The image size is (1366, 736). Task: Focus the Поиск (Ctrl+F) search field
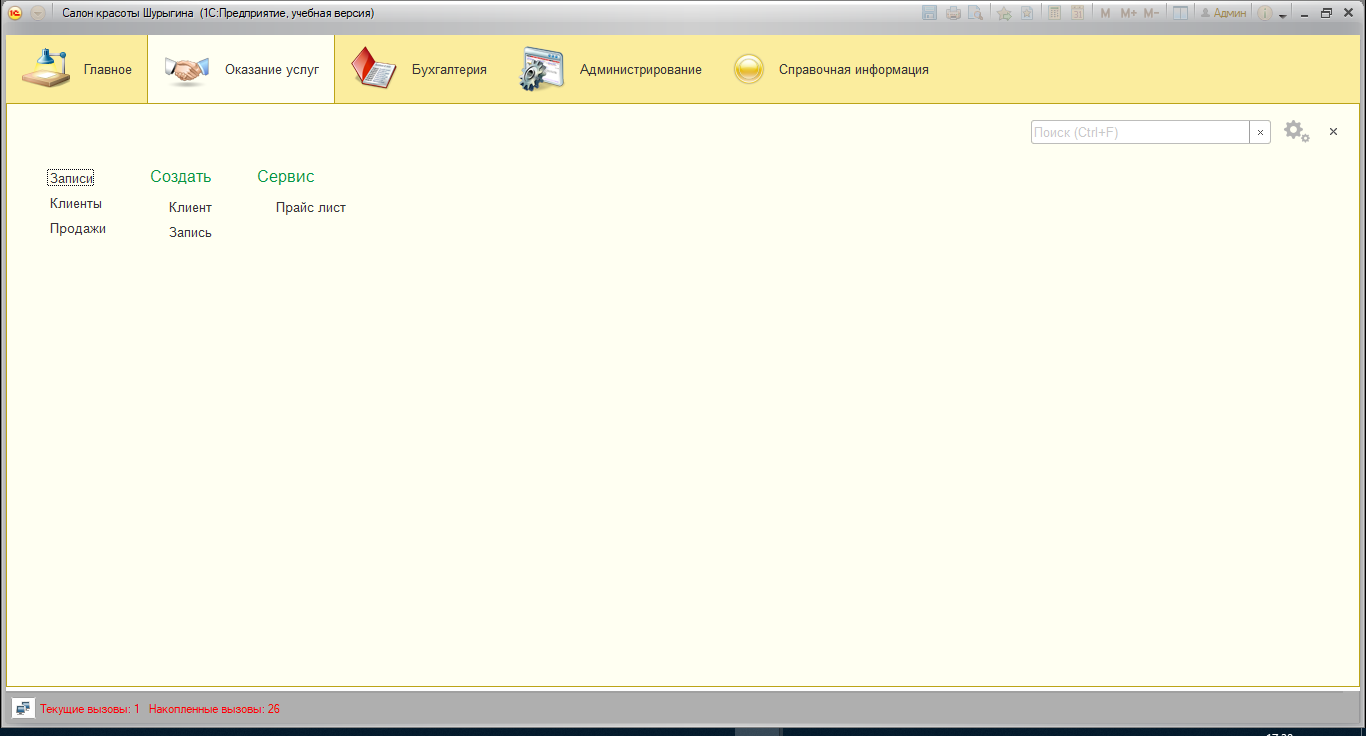(x=1140, y=132)
